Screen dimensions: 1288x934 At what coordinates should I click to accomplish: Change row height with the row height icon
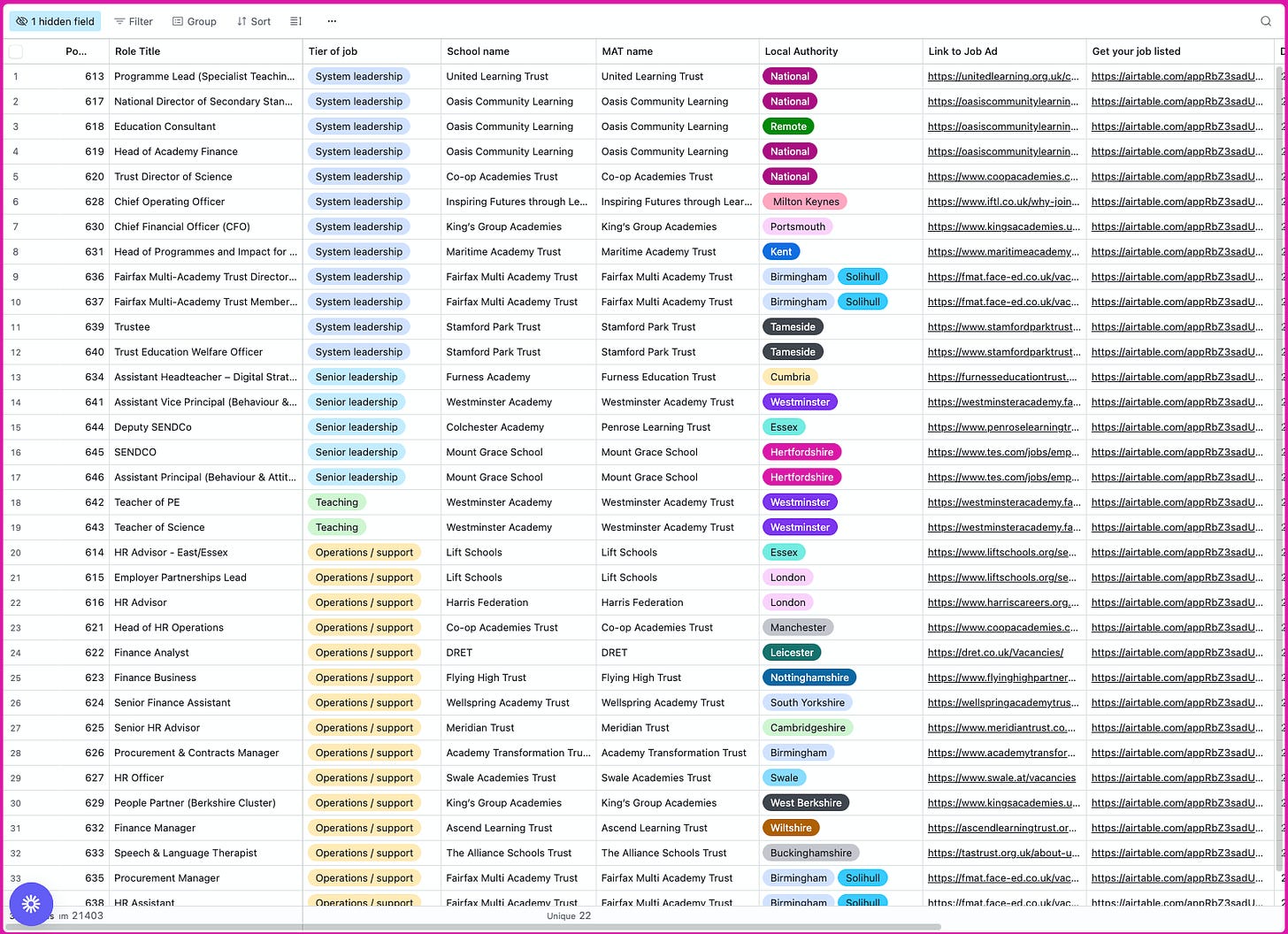pos(296,21)
